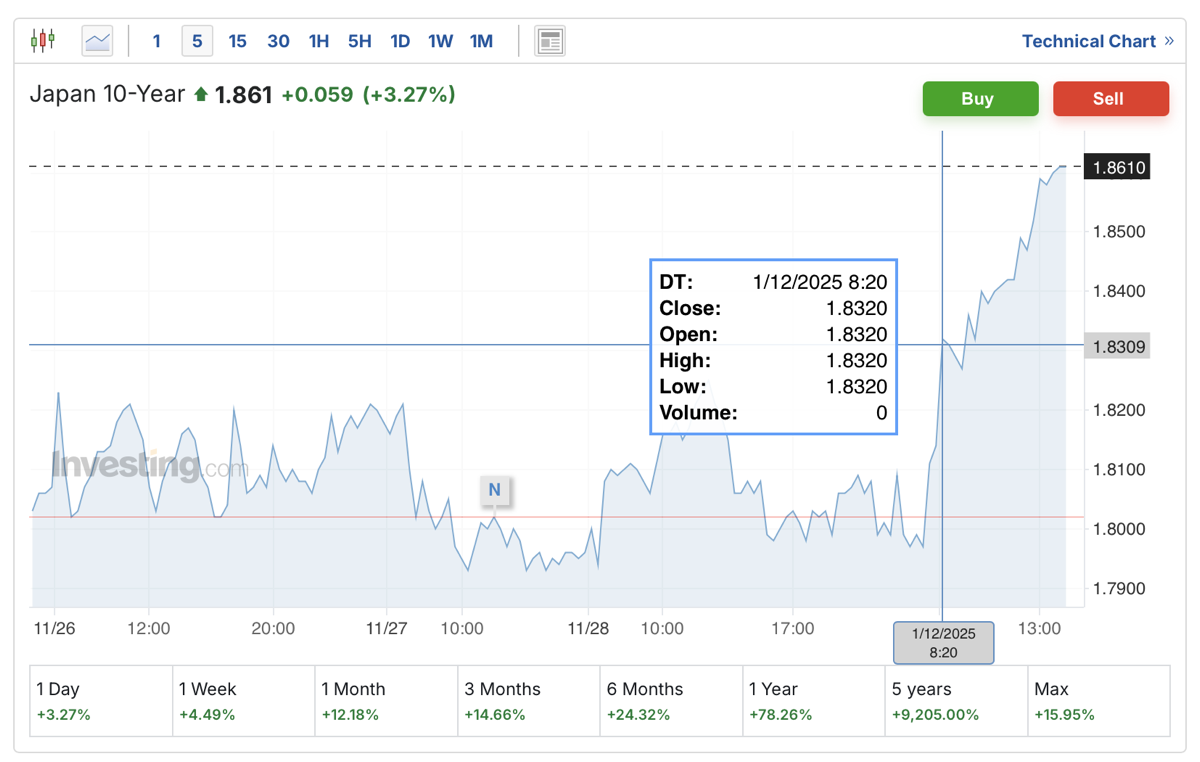Select the area chart type icon

(x=97, y=41)
